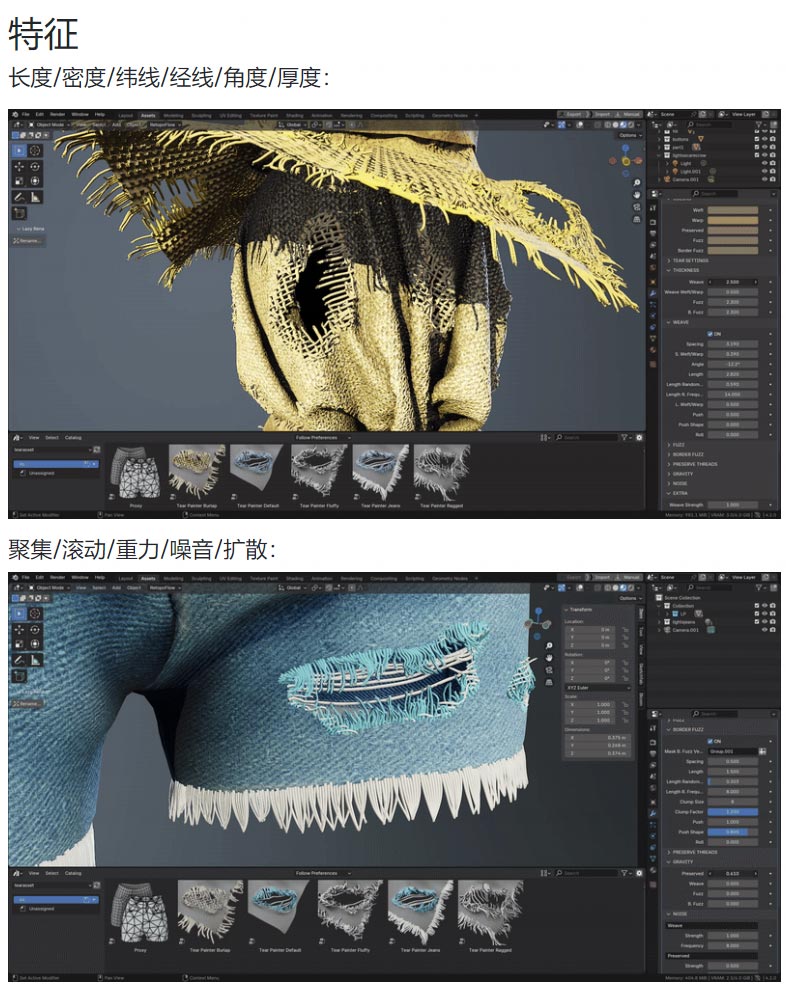Toggle the ON checkbox under the WEAVE section
The width and height of the screenshot is (786, 990).
709,333
